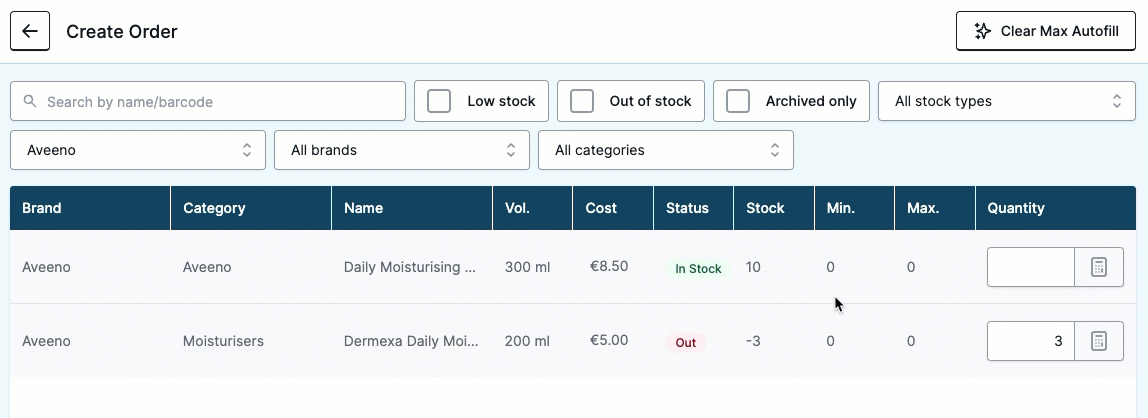The image size is (1148, 418).
Task: Click the In Stock status badge
Action: point(698,269)
